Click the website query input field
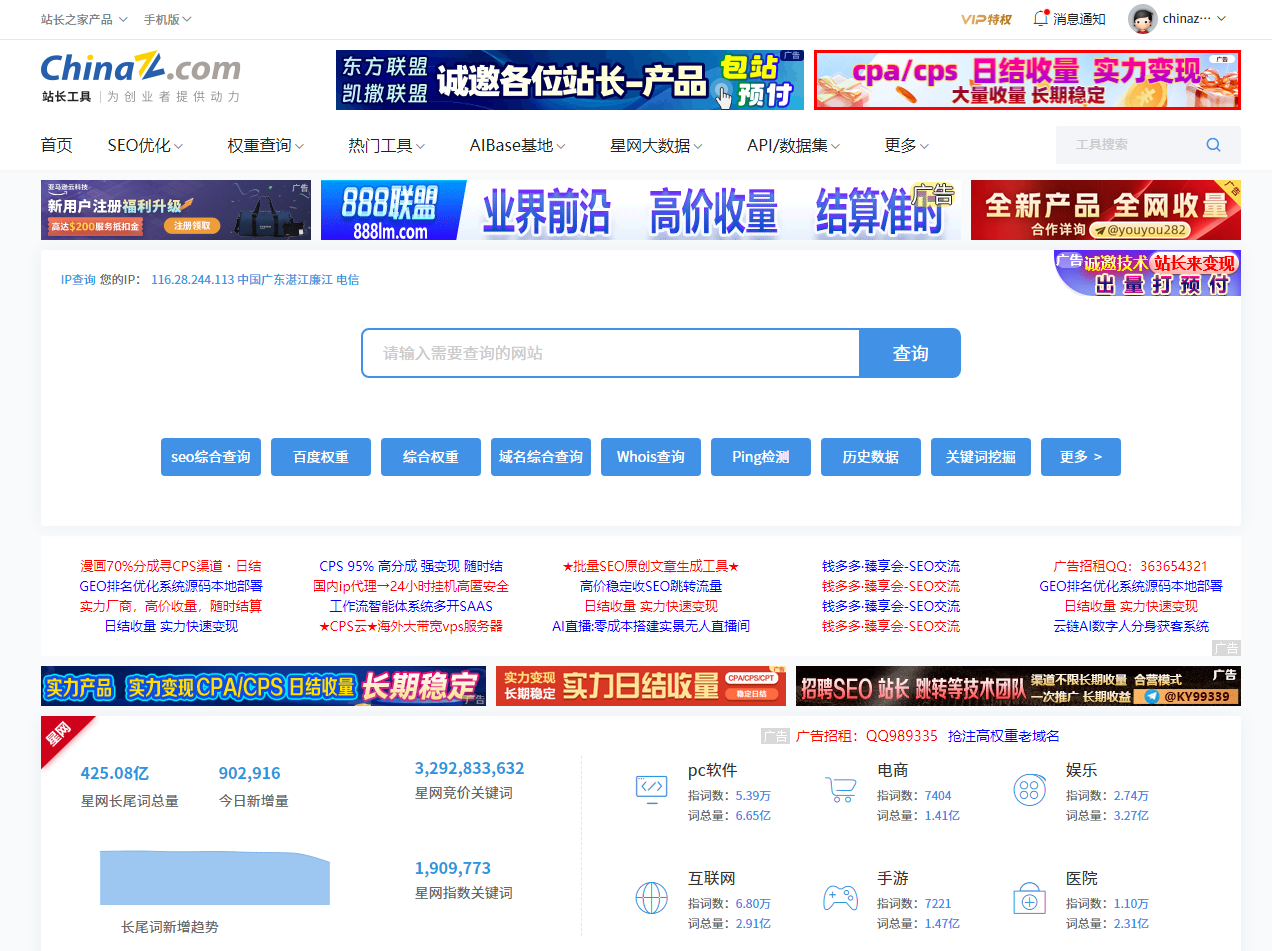The height and width of the screenshot is (951, 1272). click(610, 353)
